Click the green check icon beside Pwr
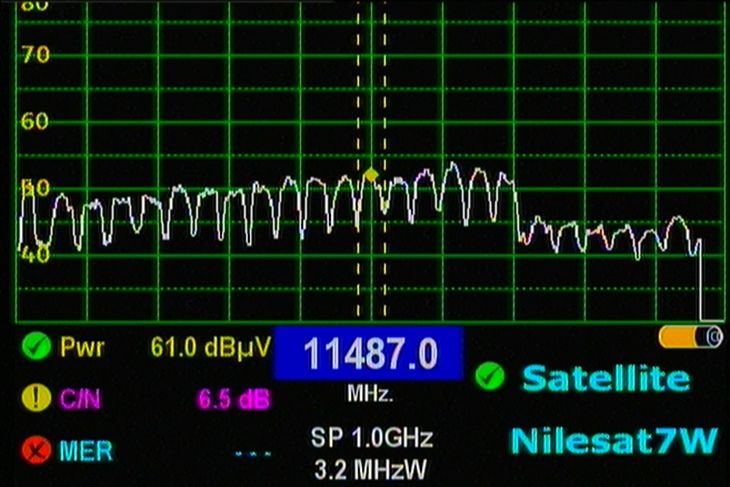Screen dimensions: 730x487 click(36, 348)
